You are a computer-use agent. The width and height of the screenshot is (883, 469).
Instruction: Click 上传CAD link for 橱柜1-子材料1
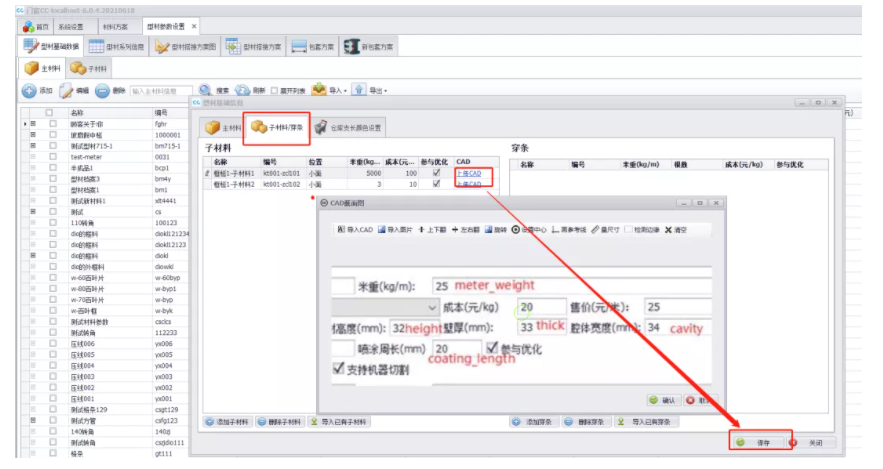point(469,173)
